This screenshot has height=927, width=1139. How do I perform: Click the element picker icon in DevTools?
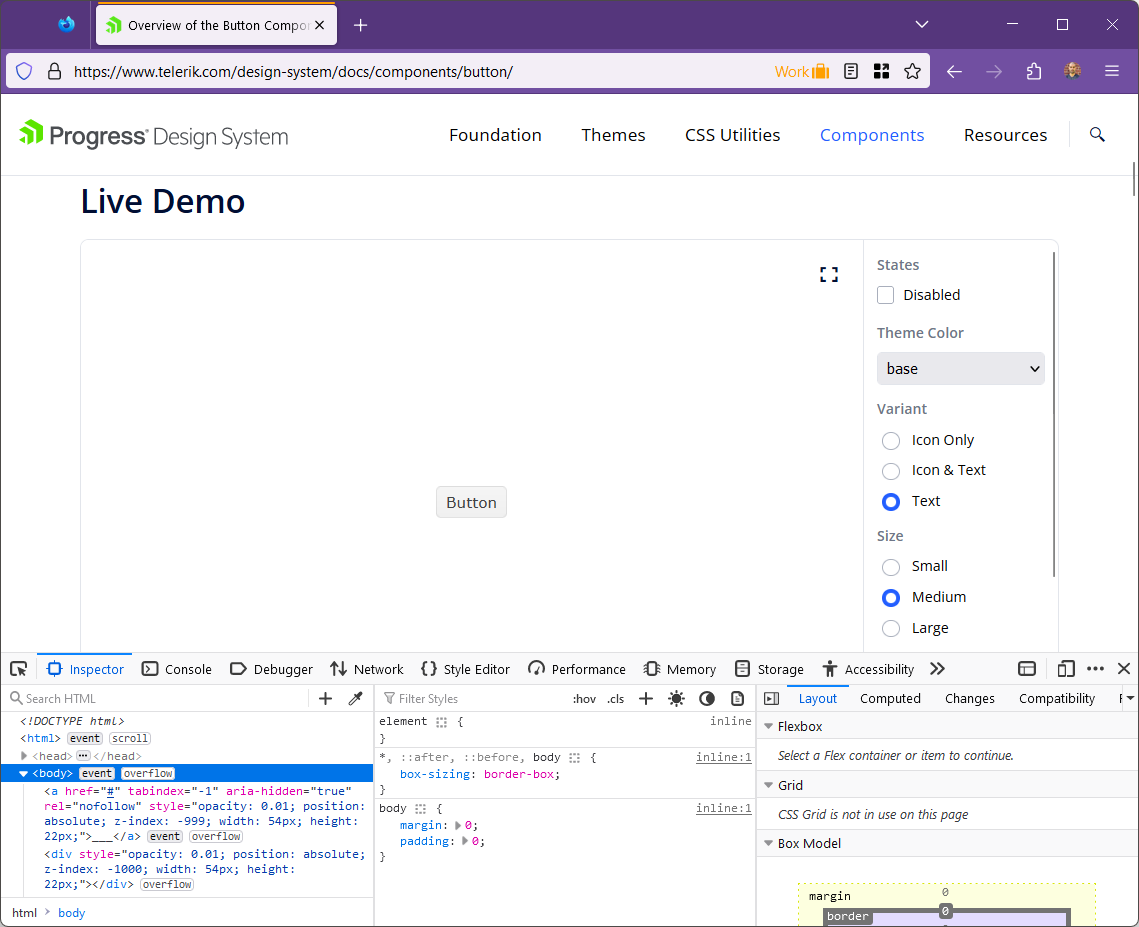(x=18, y=669)
